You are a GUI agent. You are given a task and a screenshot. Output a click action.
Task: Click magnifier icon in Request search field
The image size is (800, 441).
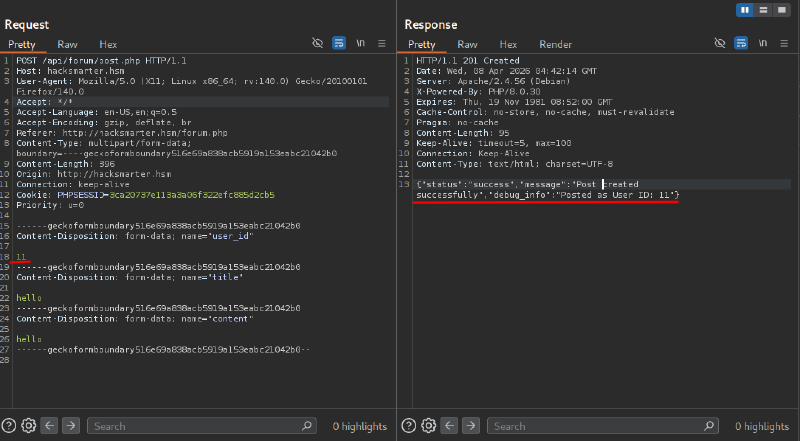(x=307, y=425)
